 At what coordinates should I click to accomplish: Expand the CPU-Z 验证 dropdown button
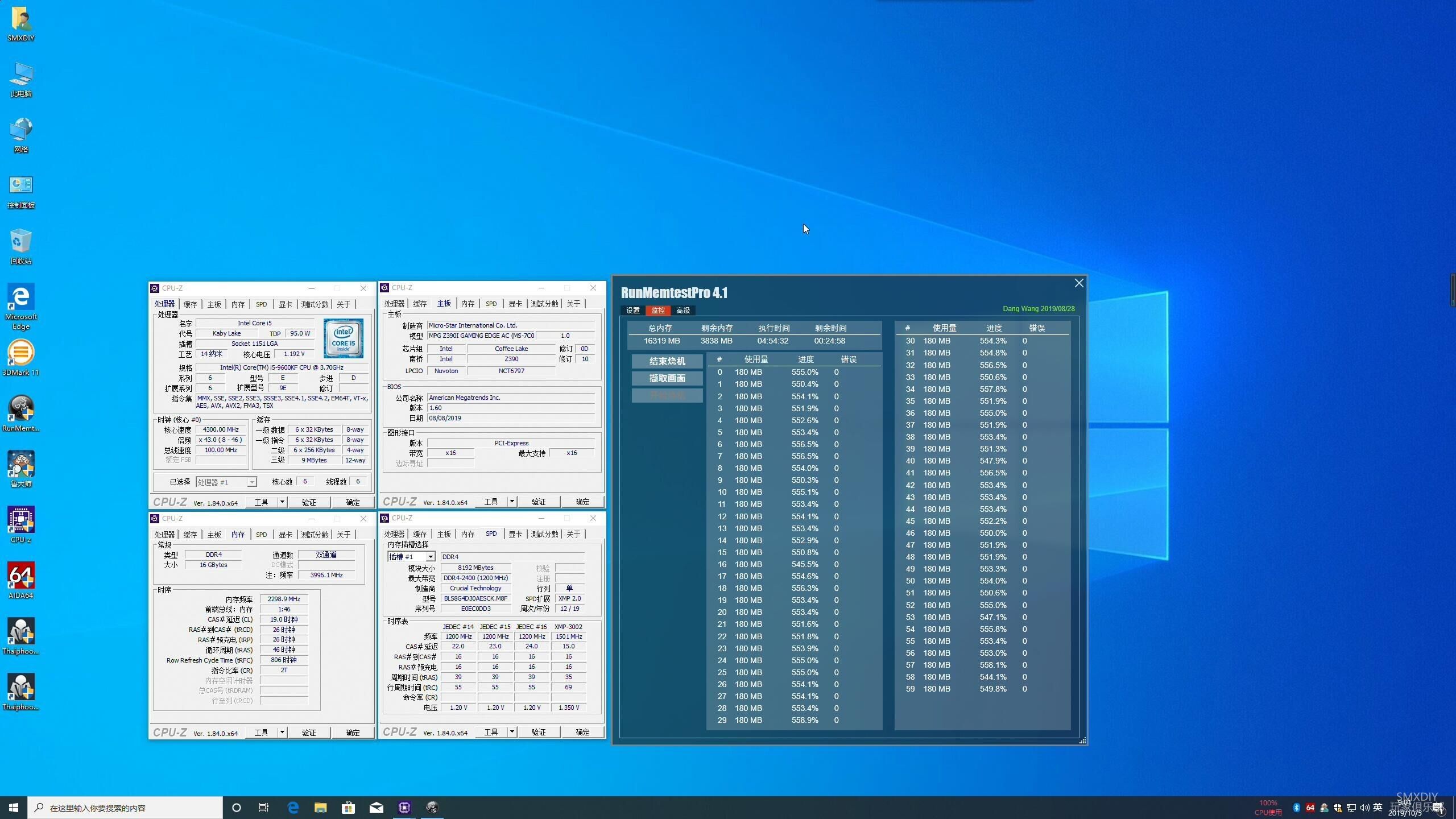pos(309,501)
